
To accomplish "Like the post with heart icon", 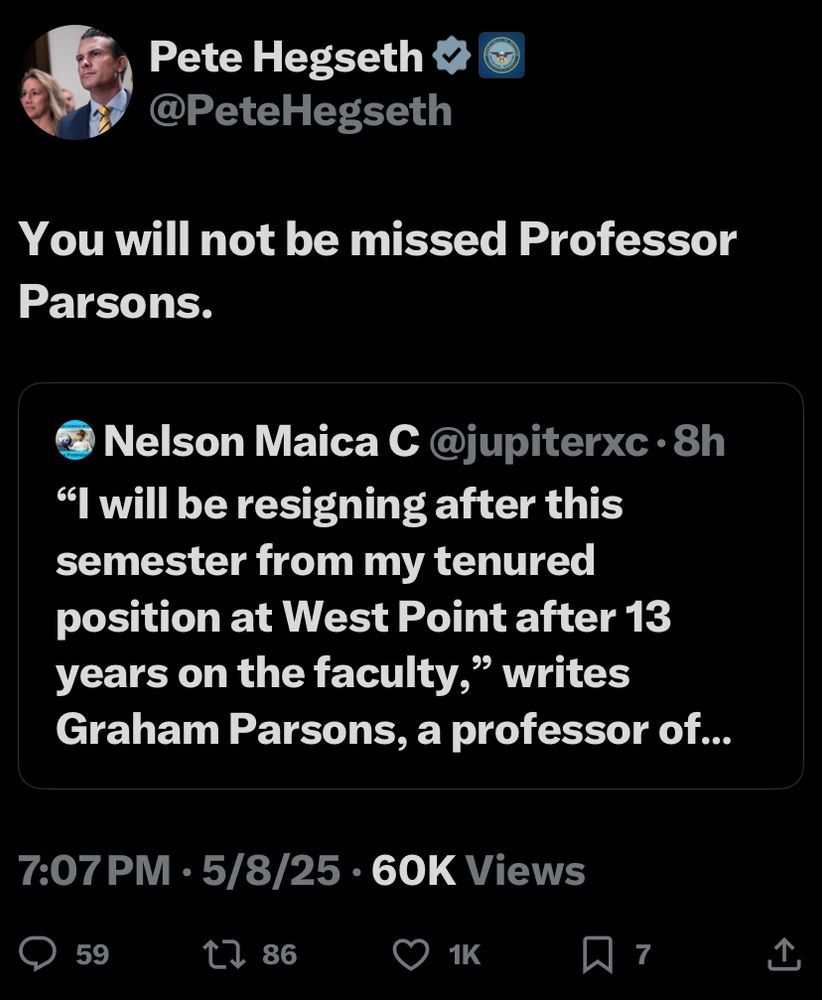I will point(410,954).
